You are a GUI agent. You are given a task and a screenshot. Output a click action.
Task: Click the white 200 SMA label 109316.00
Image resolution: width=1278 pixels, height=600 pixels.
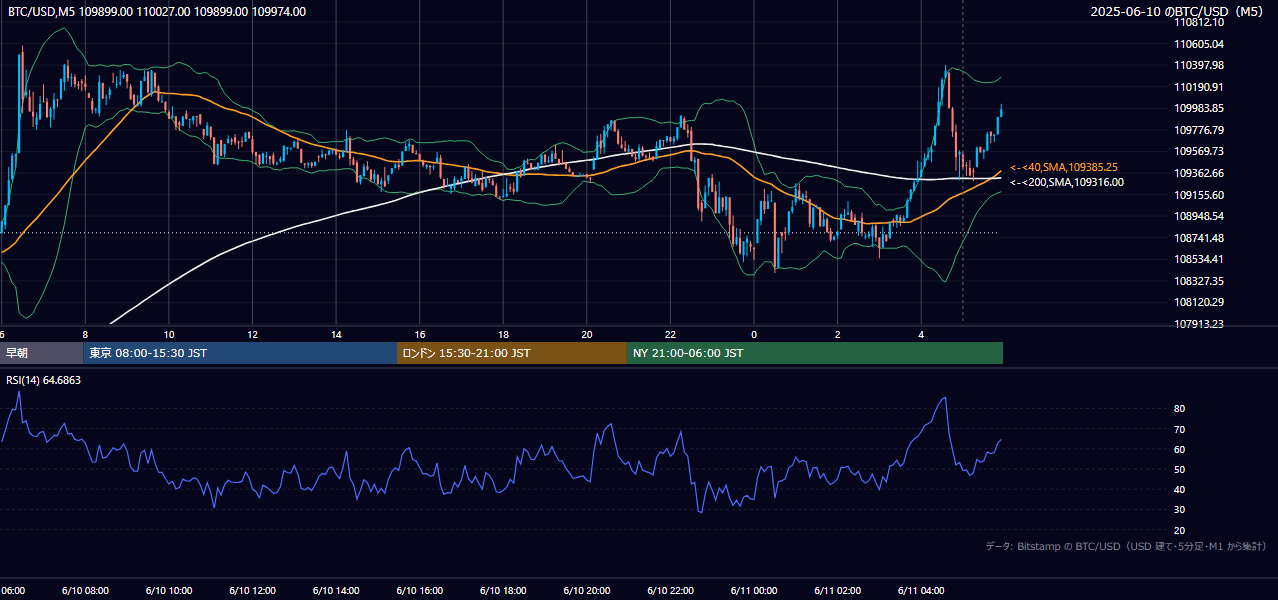[x=1067, y=182]
